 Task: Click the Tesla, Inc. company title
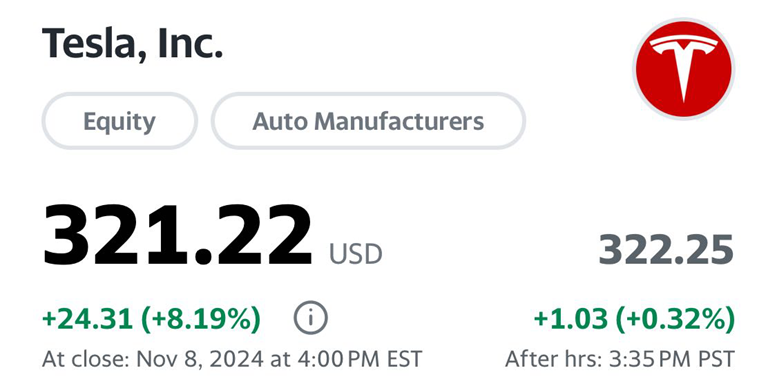(132, 44)
